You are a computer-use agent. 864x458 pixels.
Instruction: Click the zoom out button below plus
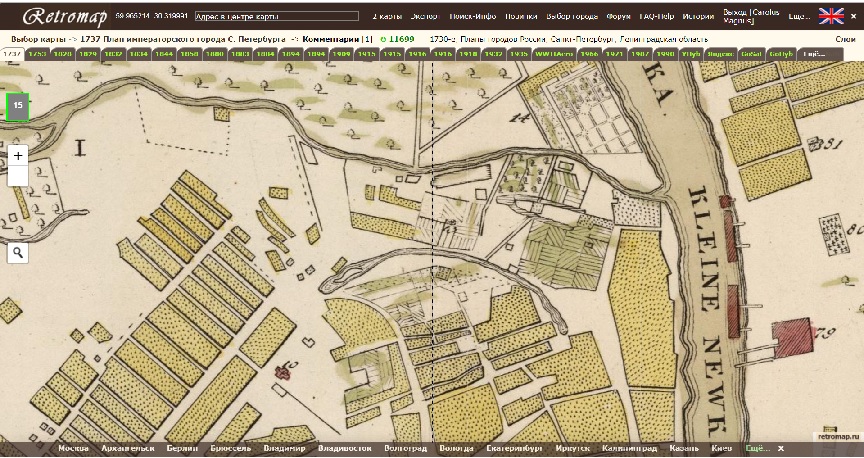pos(17,176)
